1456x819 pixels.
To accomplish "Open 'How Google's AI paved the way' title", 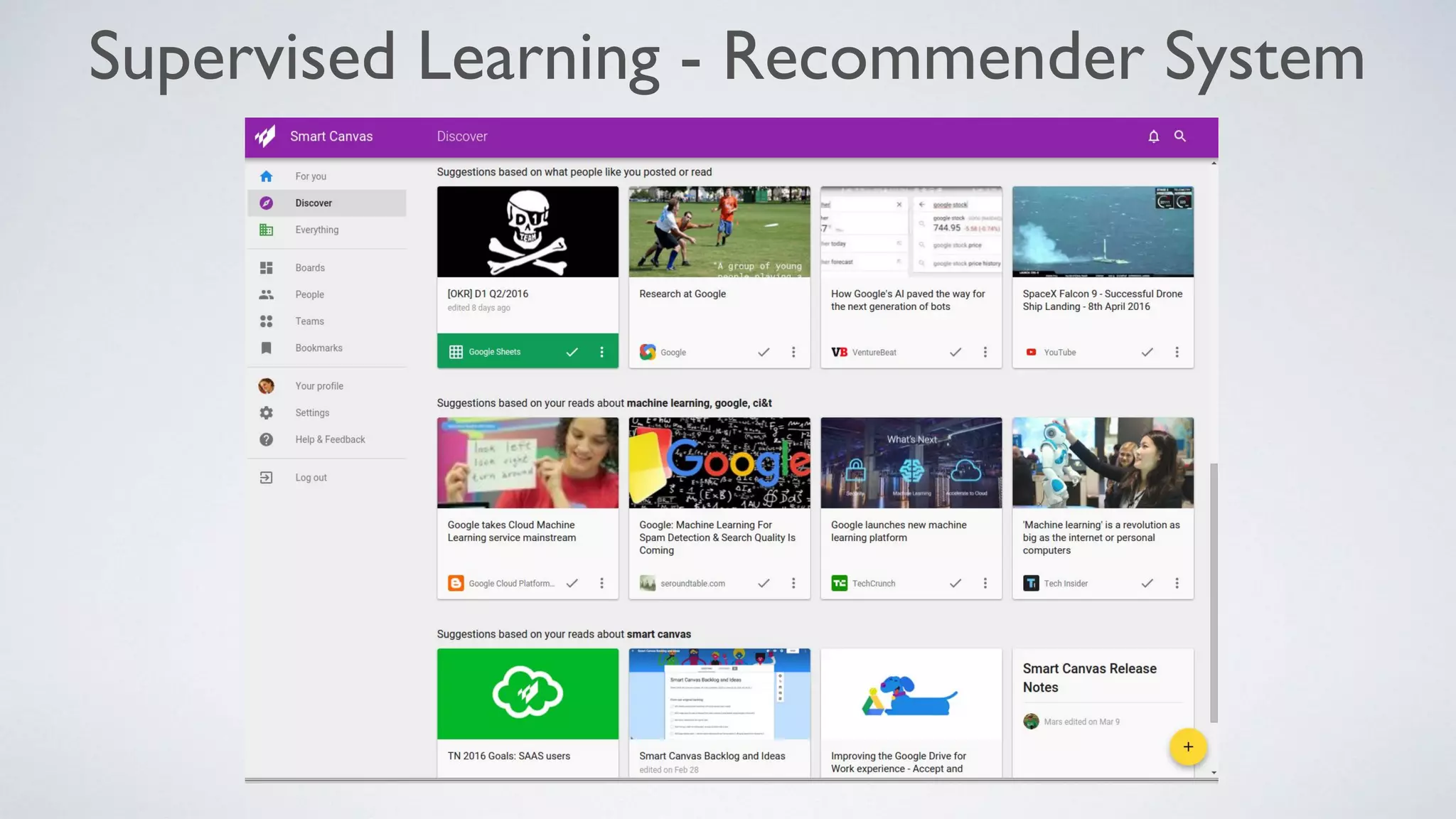I will pos(908,300).
